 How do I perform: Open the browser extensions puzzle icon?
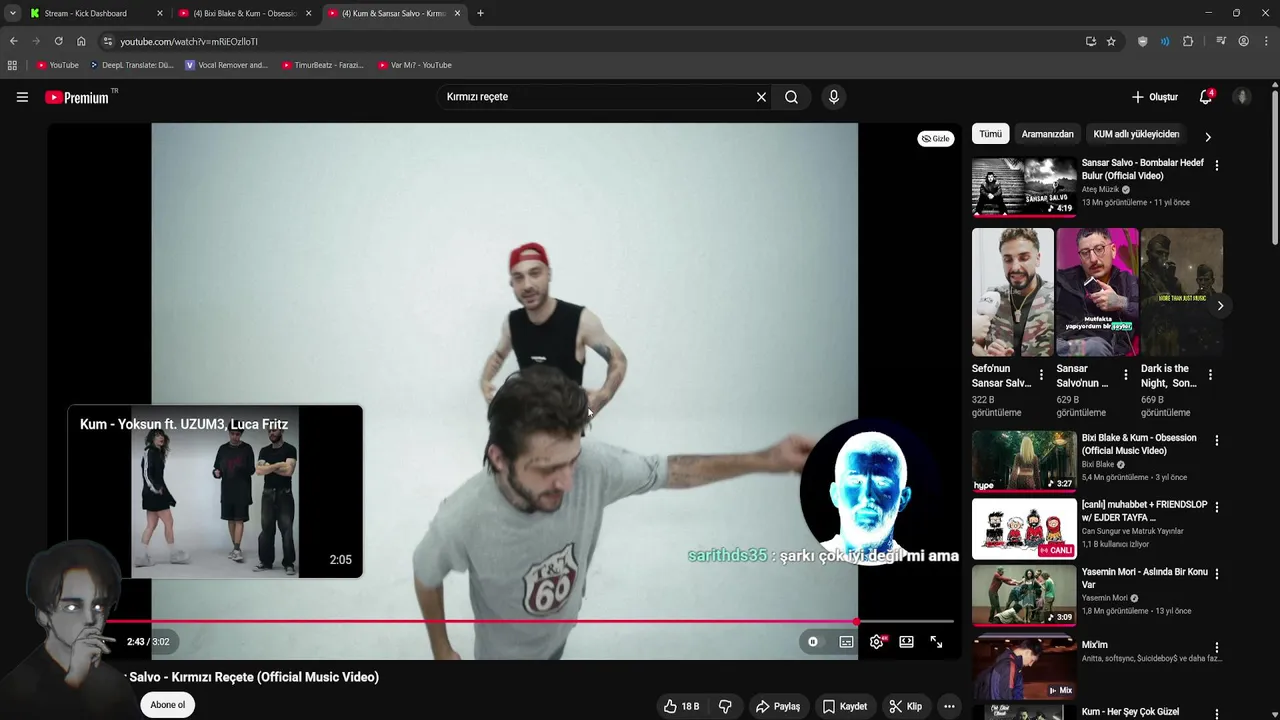click(1188, 41)
